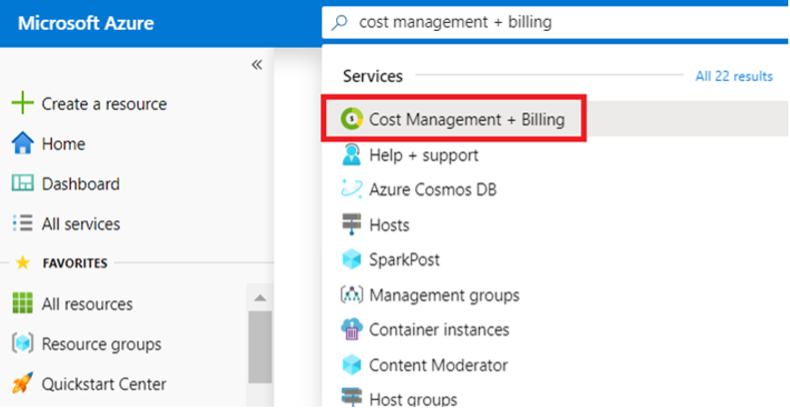Click the SparkPost cube icon

(x=352, y=260)
